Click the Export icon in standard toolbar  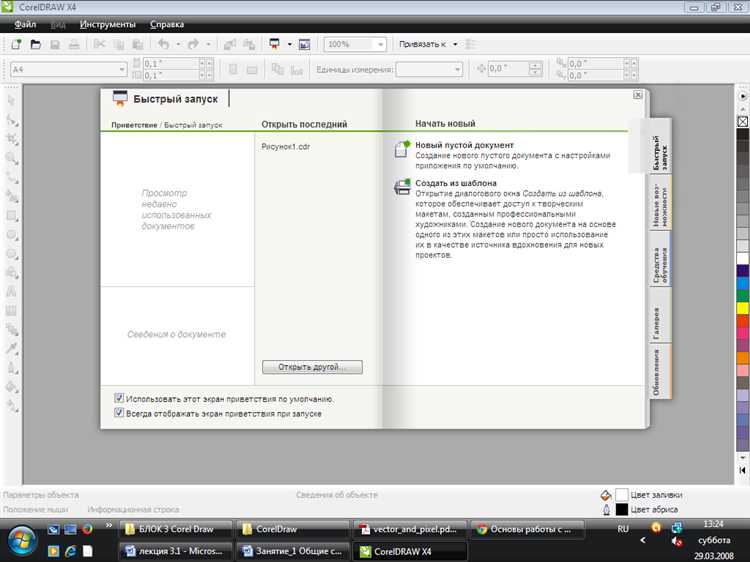tap(249, 44)
